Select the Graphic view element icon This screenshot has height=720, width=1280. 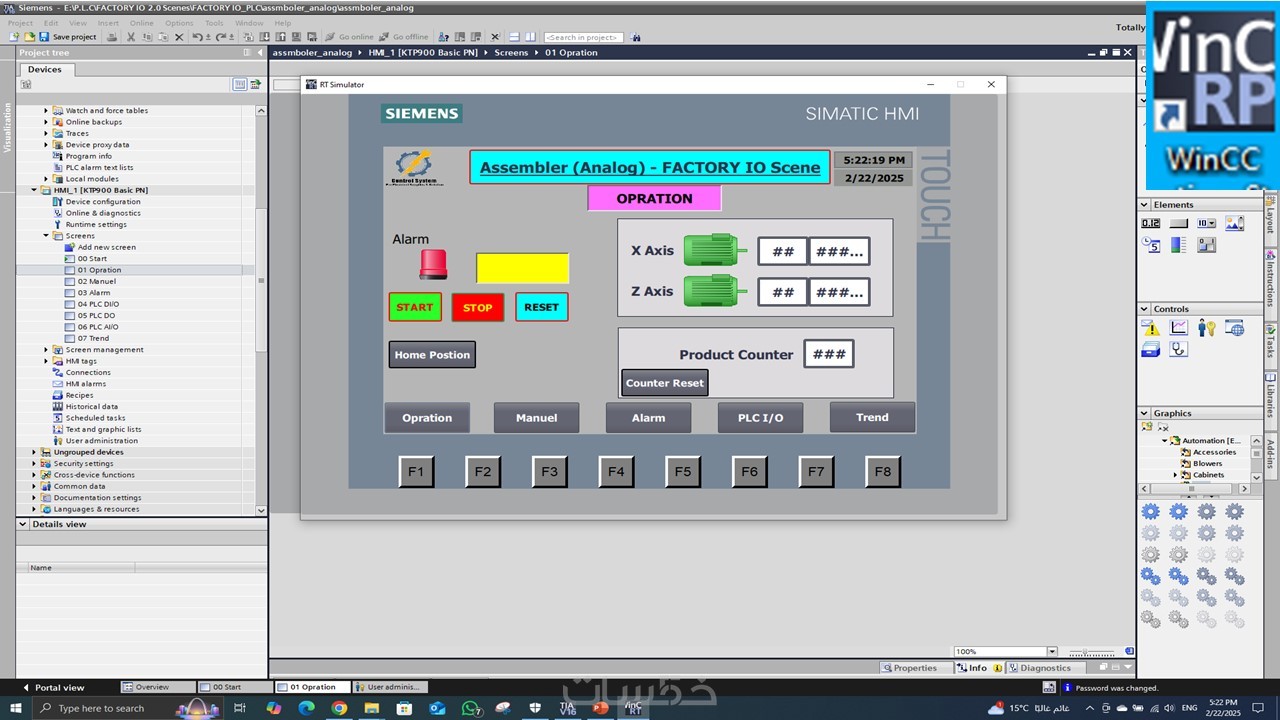(x=1235, y=223)
